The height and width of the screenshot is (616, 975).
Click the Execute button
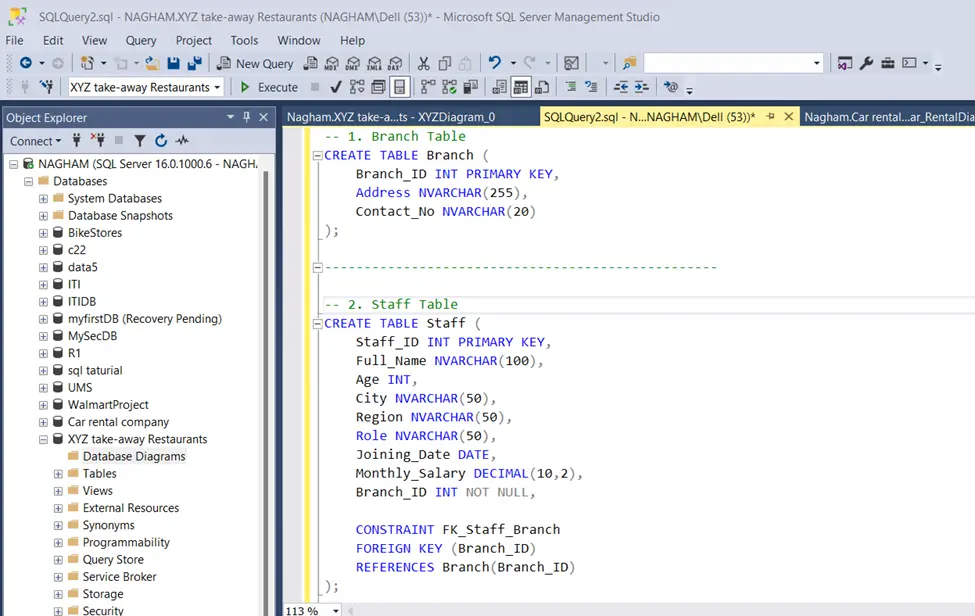coord(269,87)
